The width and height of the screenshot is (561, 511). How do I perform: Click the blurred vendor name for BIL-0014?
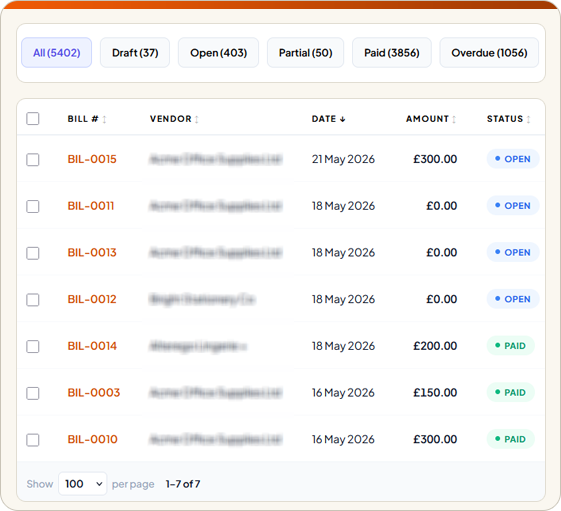tap(198, 346)
